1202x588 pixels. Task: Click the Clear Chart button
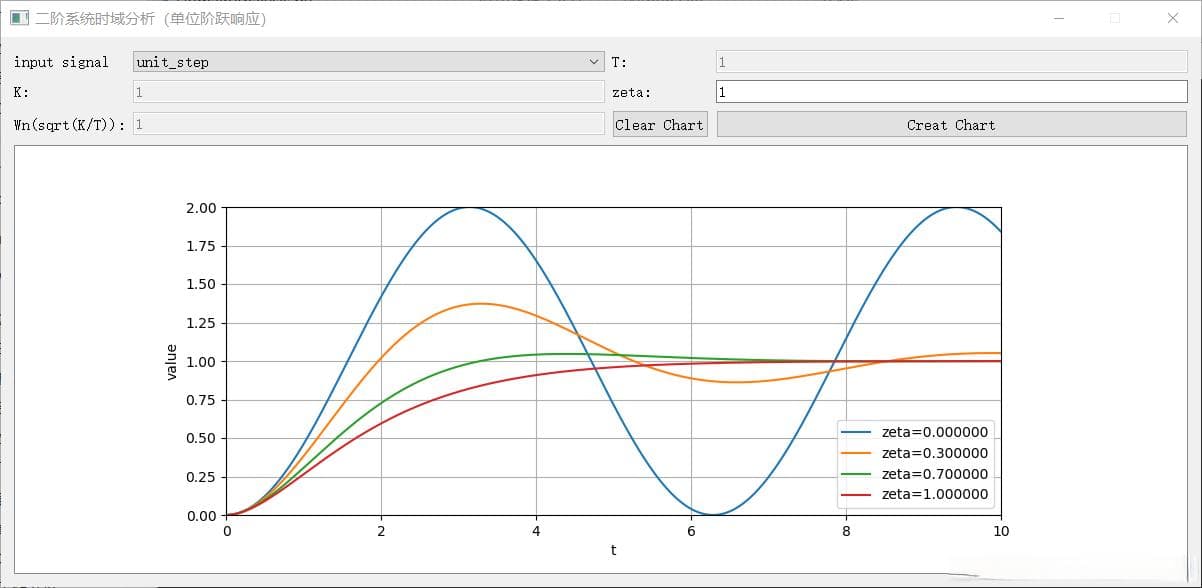click(x=660, y=125)
